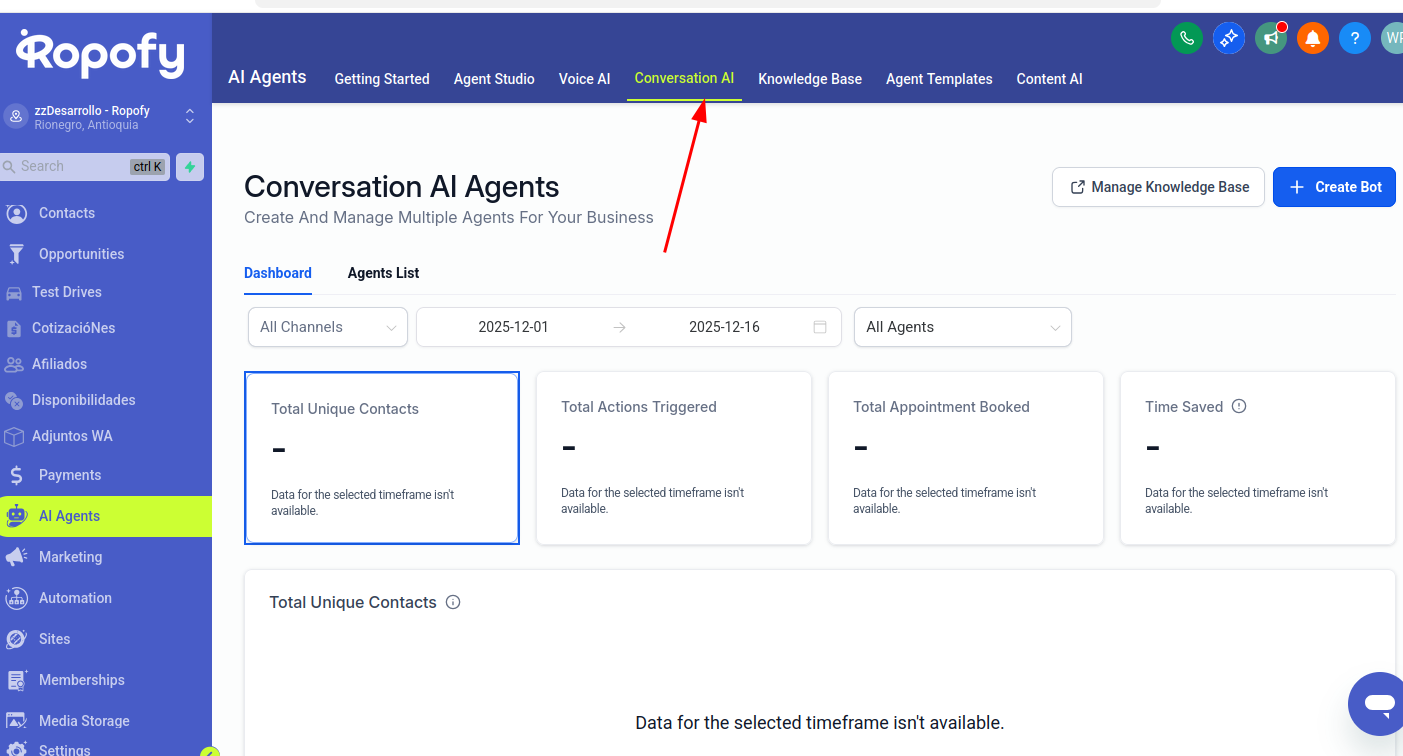The height and width of the screenshot is (756, 1403).
Task: Click the lightning bolt quick actions icon
Action: (x=190, y=167)
